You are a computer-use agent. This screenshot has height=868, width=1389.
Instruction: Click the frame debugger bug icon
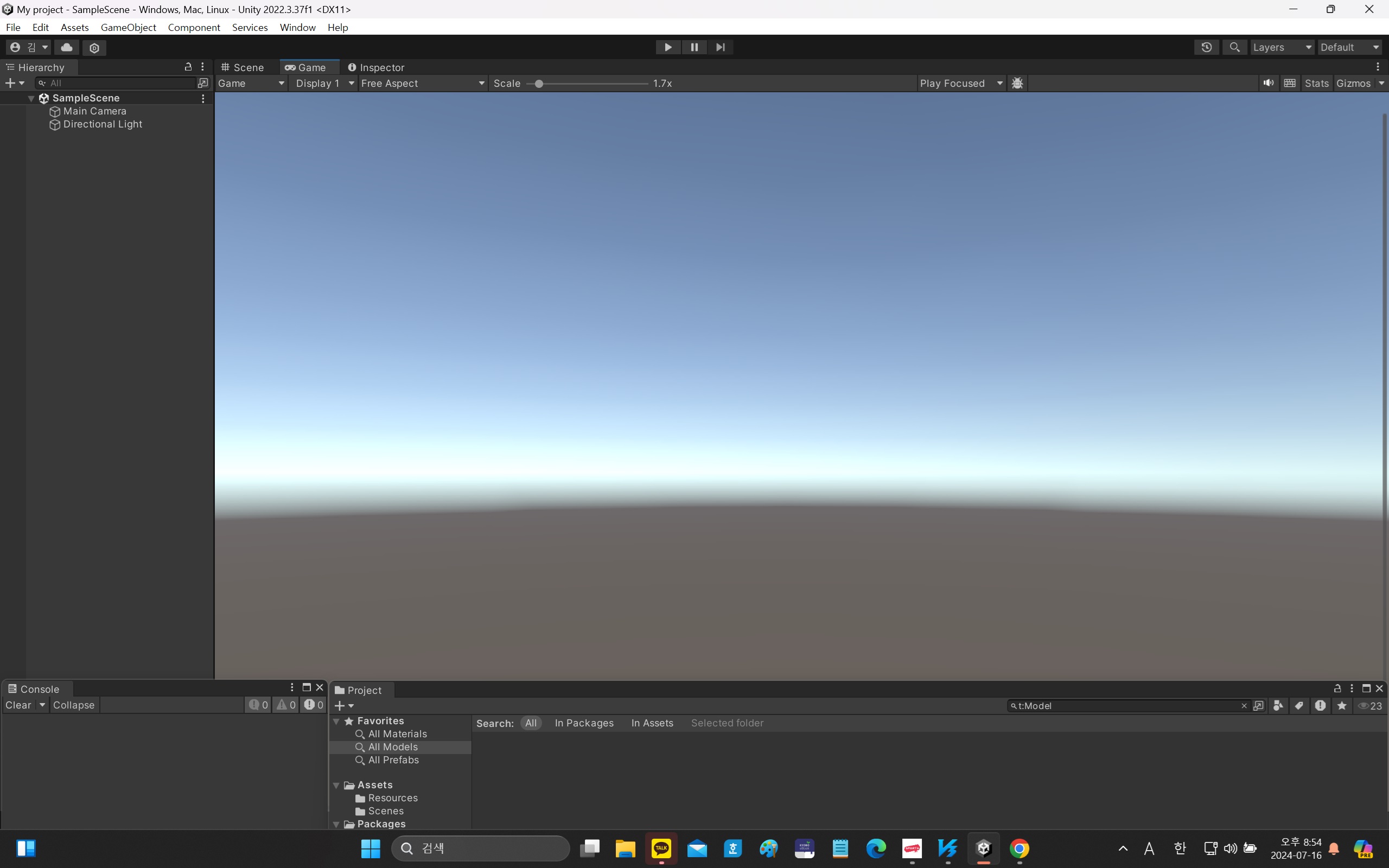pyautogui.click(x=1018, y=83)
